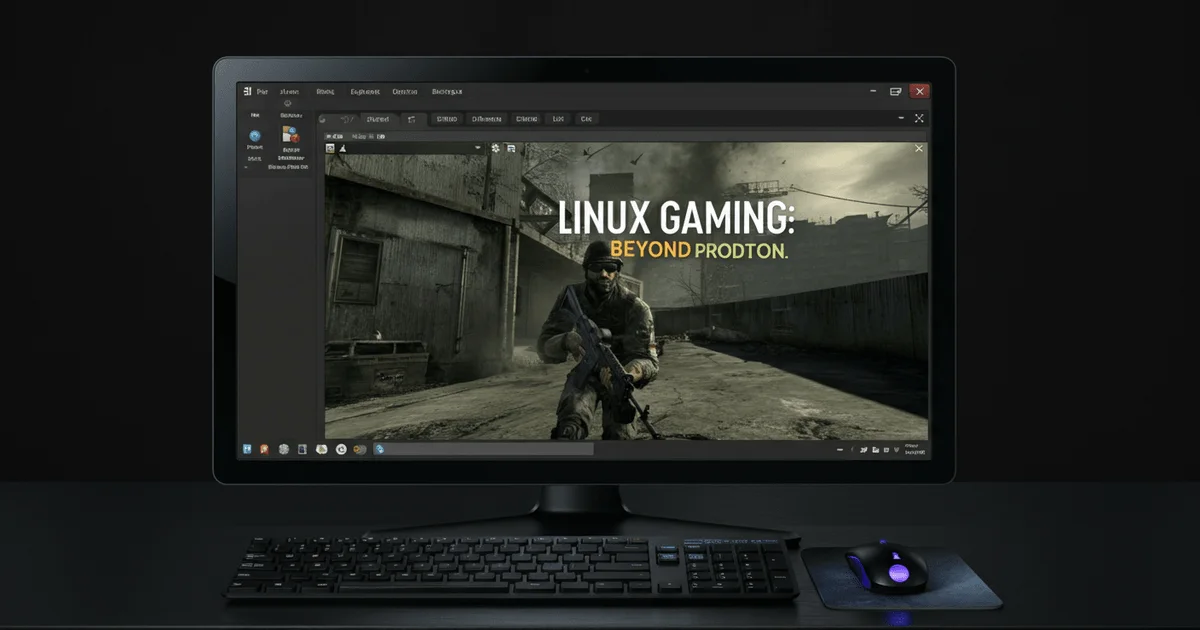Expand the dropdown arrow above the game view
The image size is (1200, 630).
pyautogui.click(x=478, y=148)
